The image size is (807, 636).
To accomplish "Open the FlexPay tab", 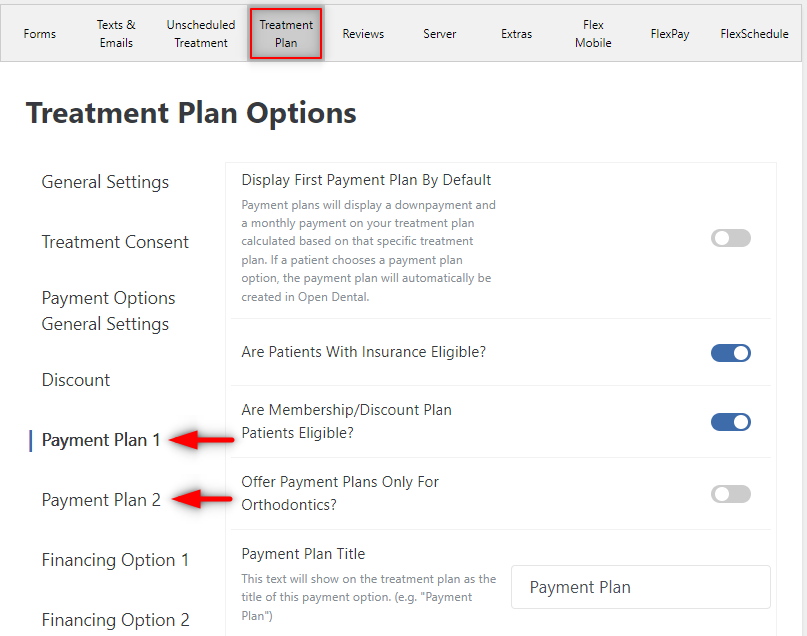I will (669, 33).
